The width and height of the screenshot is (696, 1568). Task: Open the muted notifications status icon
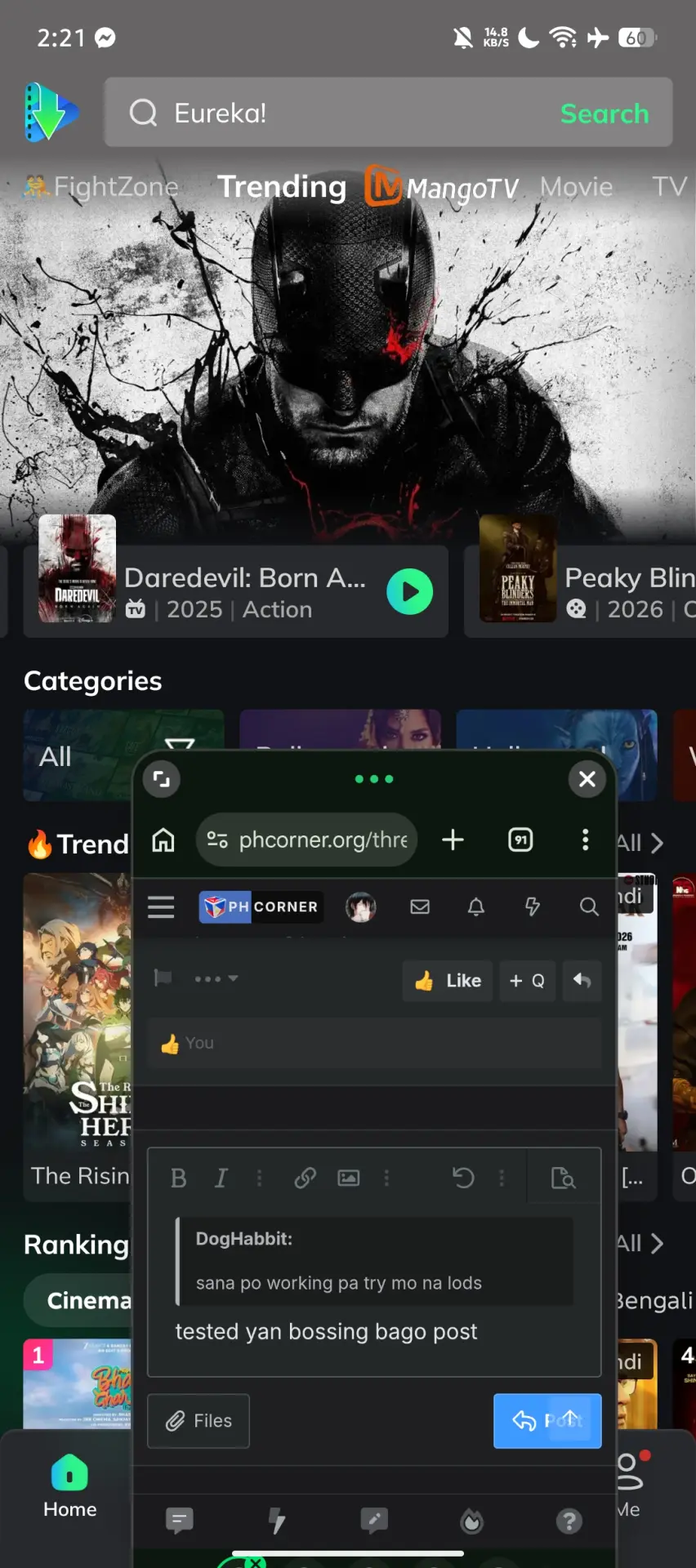tap(462, 38)
